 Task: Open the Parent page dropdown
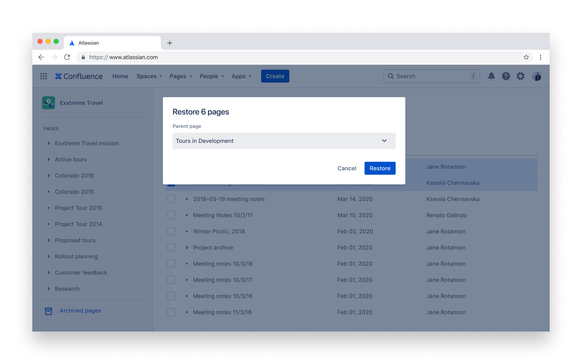tap(284, 141)
